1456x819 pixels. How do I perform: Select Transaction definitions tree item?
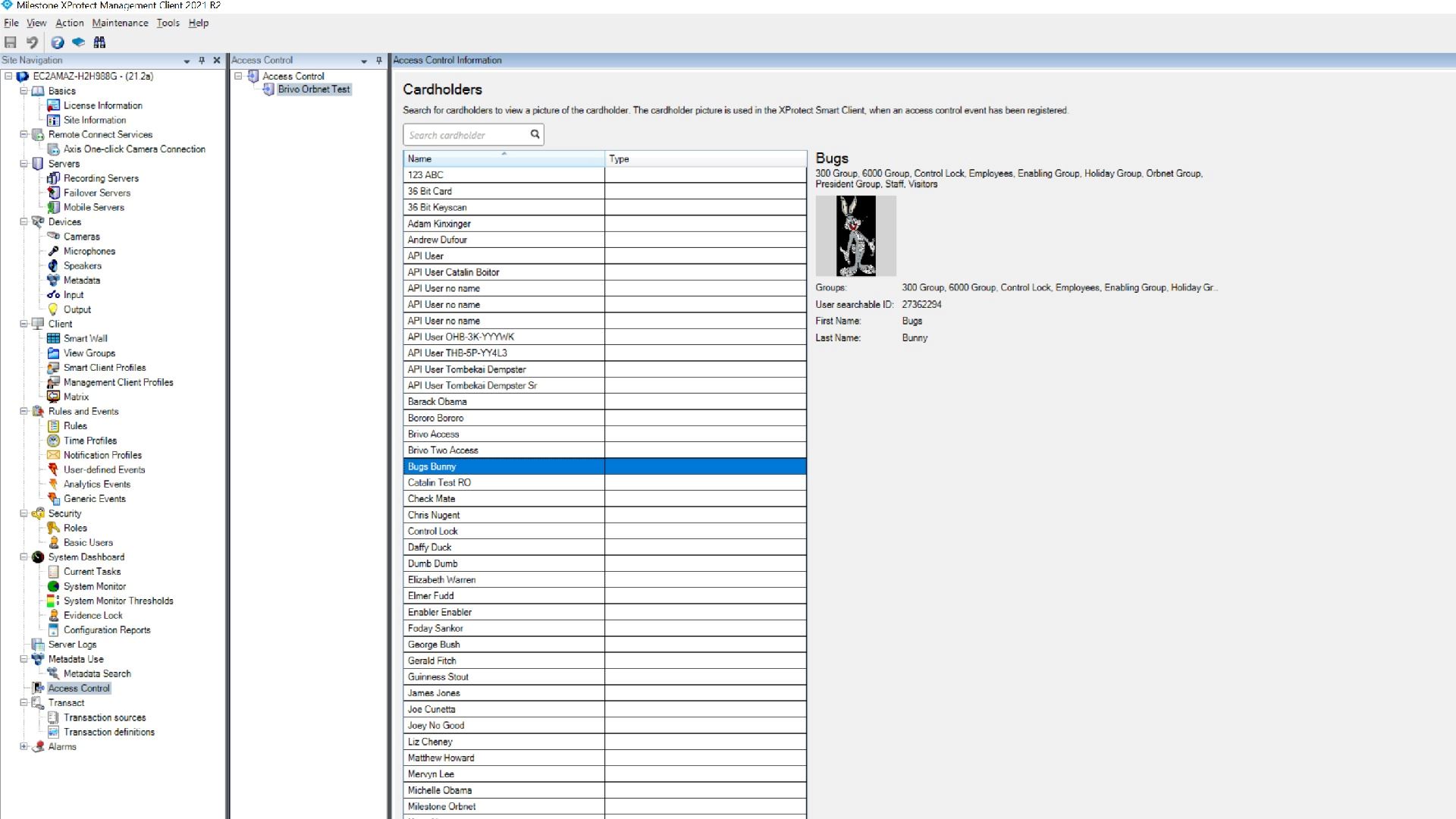tap(109, 732)
